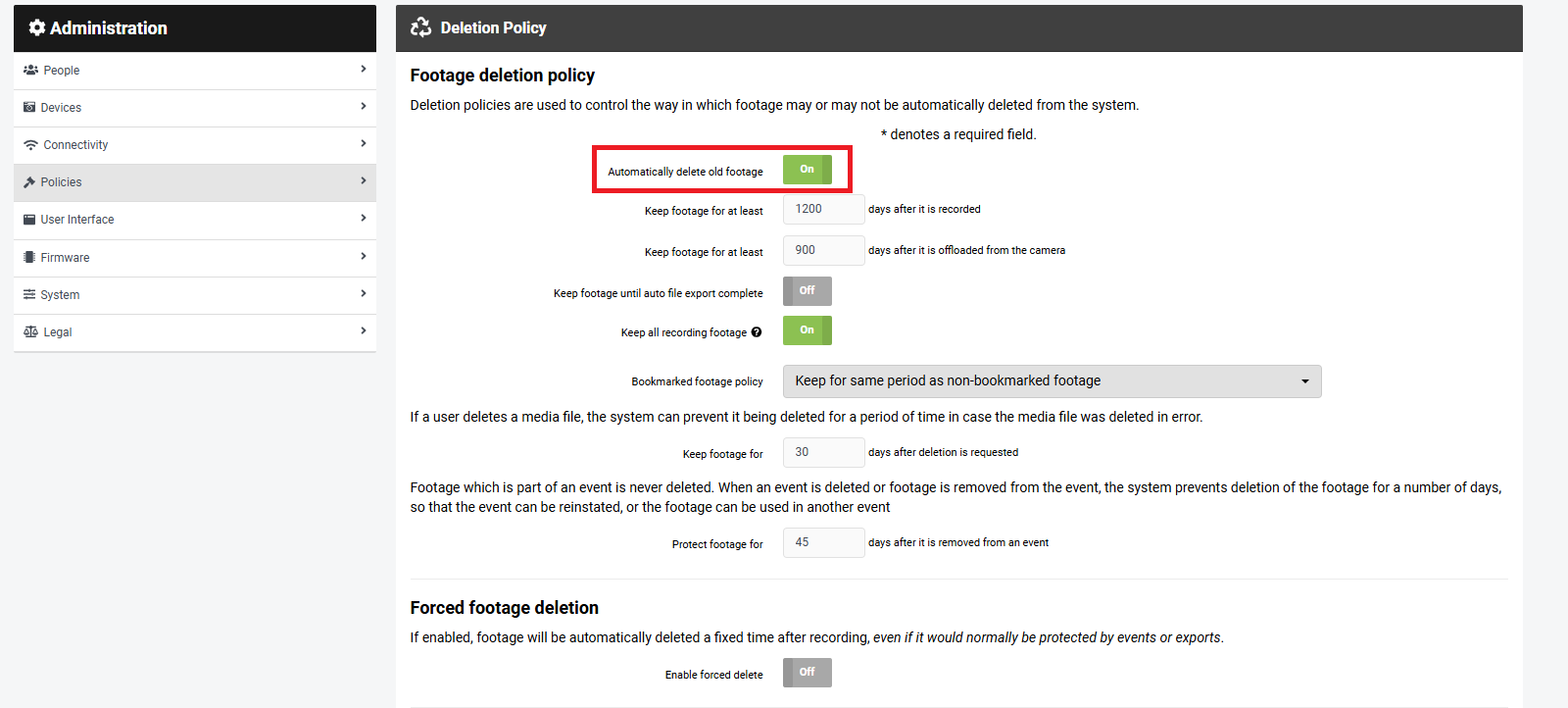Click the days-after-offloaded field showing 900
This screenshot has width=1568, height=708.
[824, 250]
